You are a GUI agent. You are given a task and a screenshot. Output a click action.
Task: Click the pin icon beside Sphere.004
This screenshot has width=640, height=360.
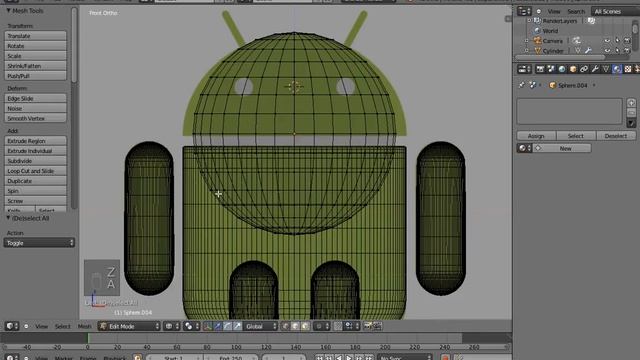coord(522,85)
